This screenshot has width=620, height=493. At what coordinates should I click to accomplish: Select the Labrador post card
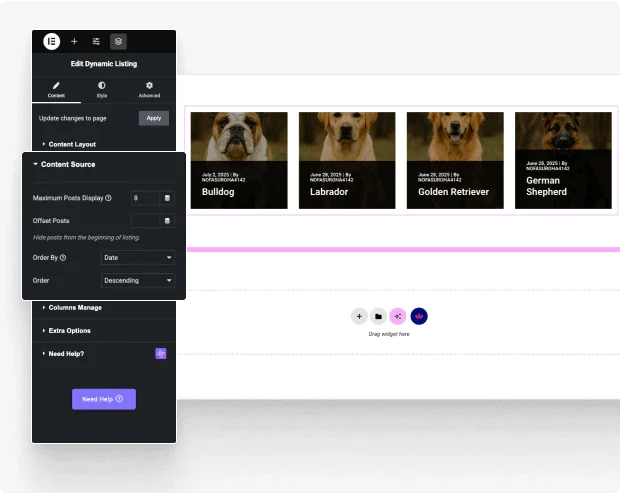(x=347, y=161)
